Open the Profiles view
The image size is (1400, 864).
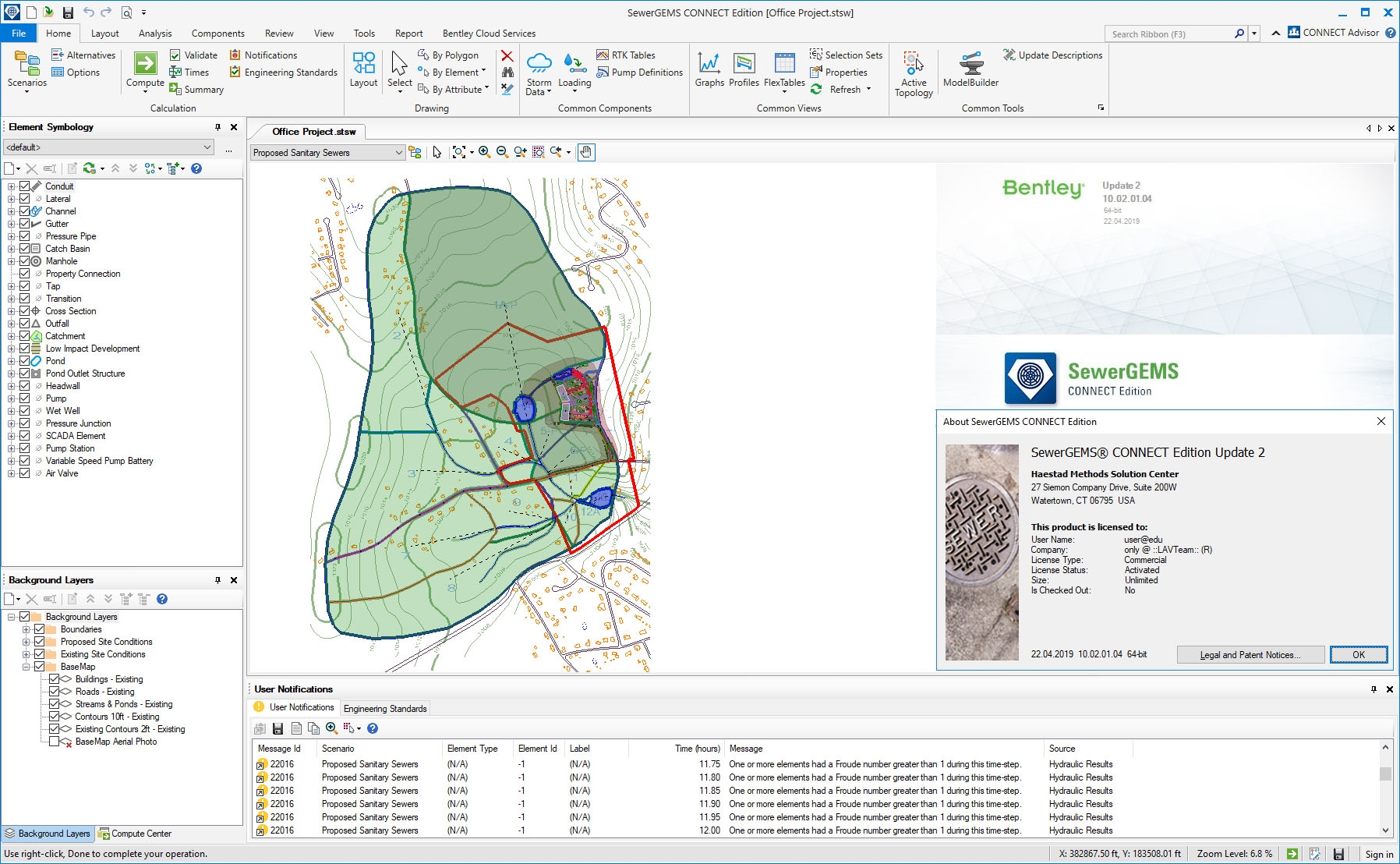tap(744, 69)
